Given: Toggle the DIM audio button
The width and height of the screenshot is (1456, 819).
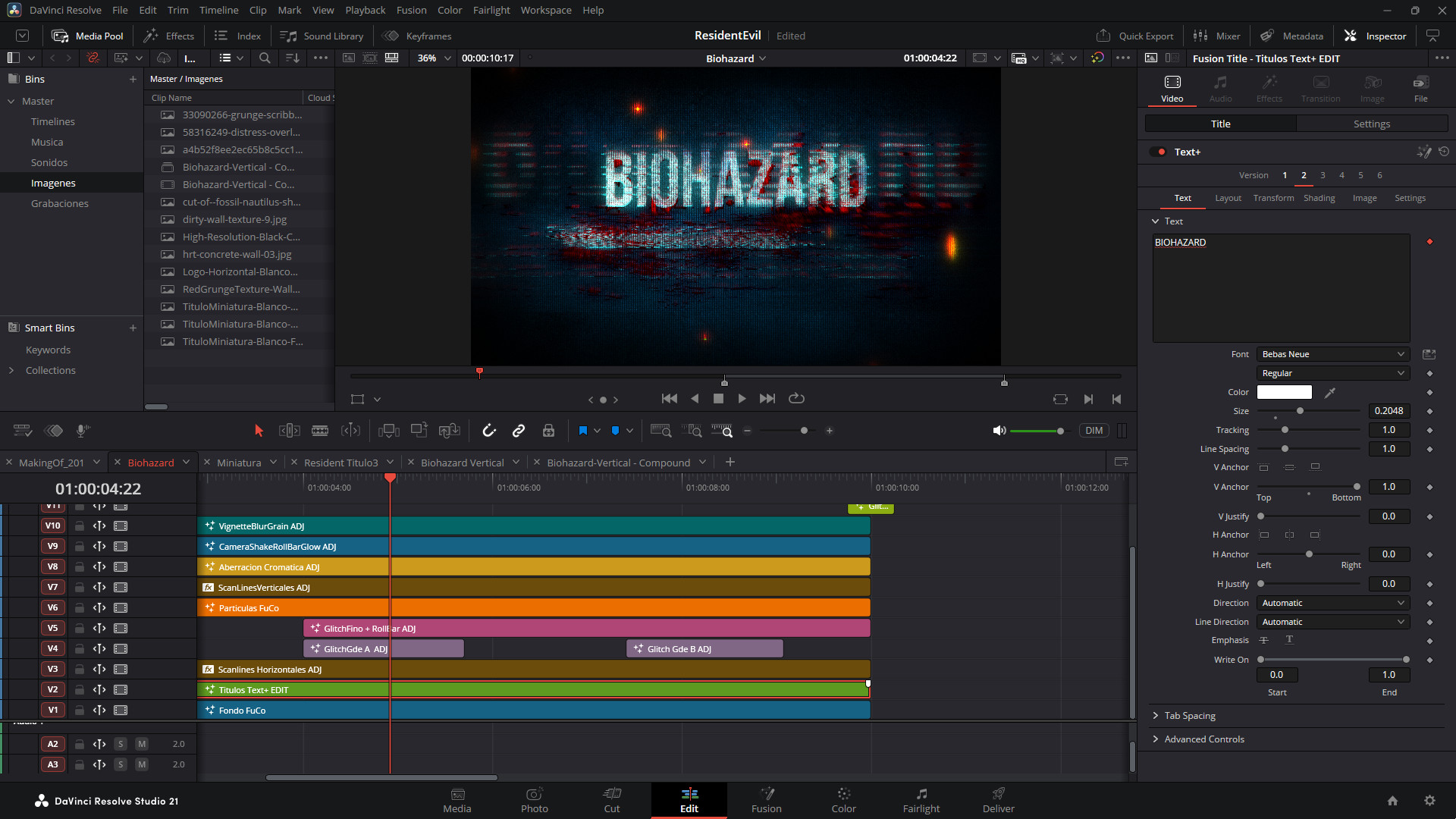Looking at the screenshot, I should tap(1094, 431).
